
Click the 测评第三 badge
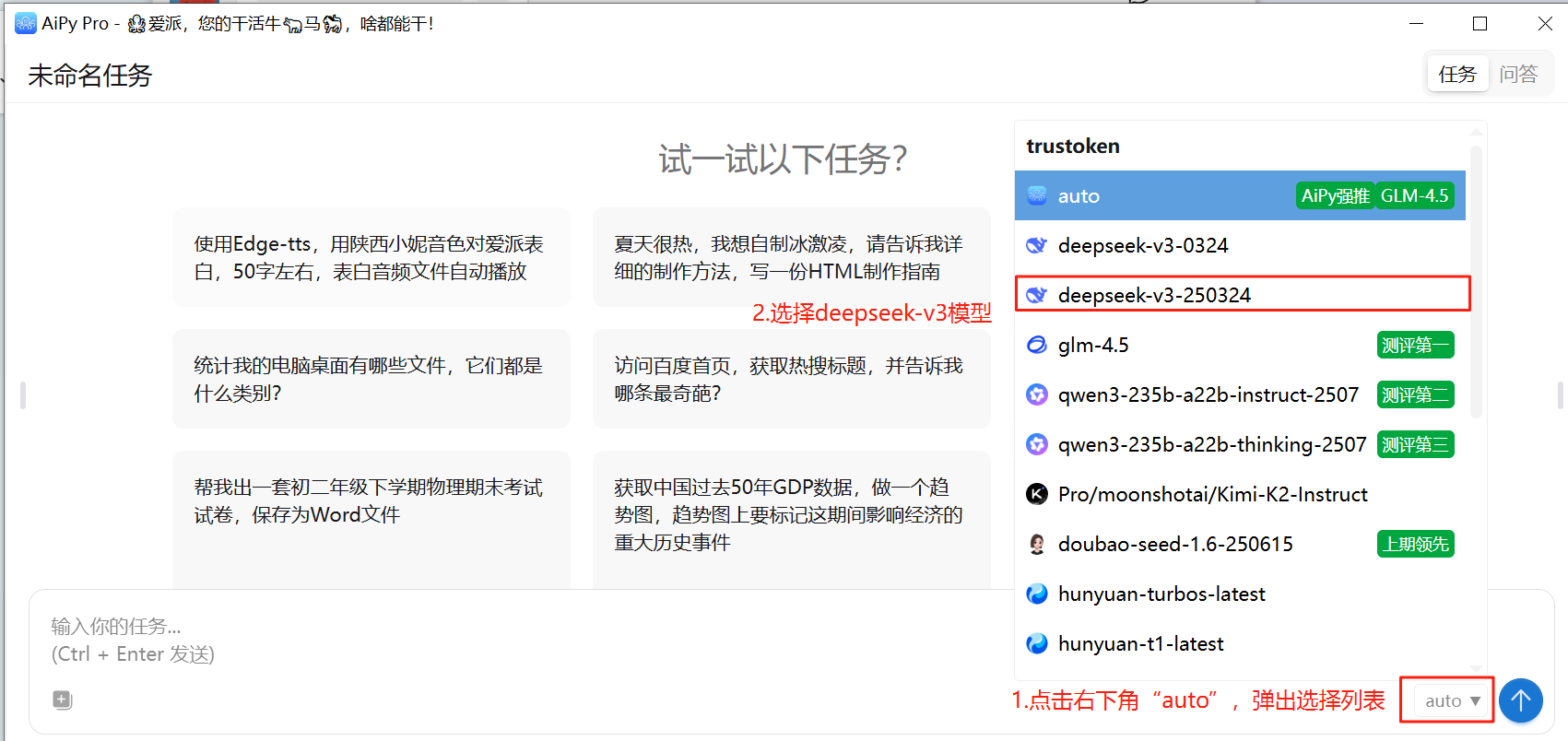pyautogui.click(x=1415, y=444)
